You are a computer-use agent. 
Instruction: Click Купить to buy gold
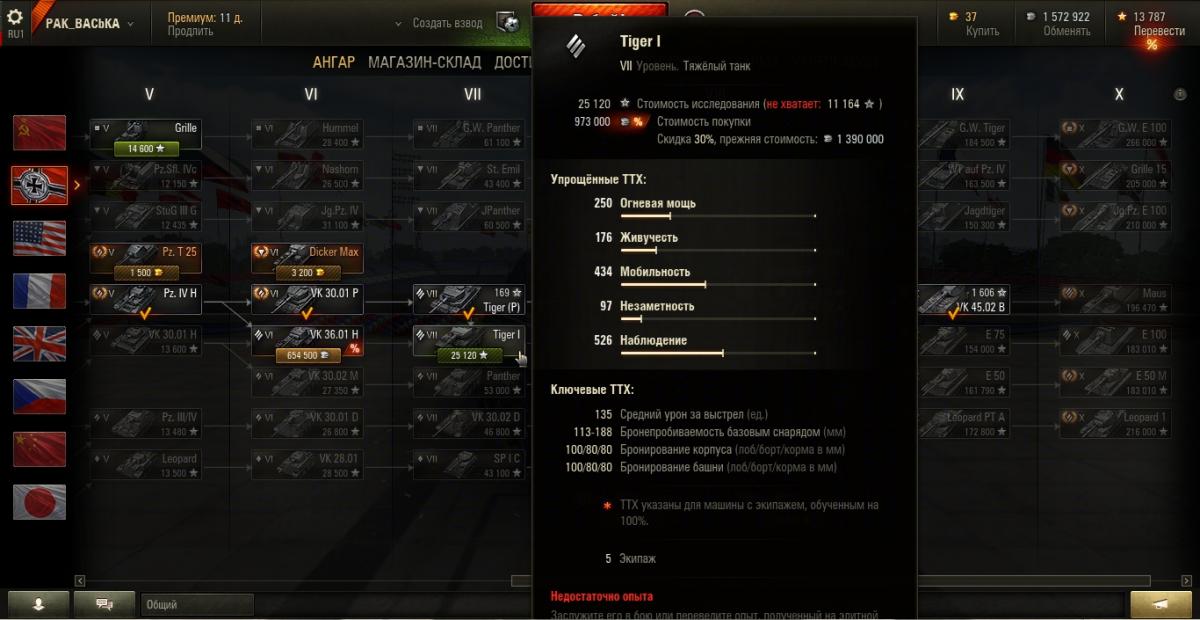pos(982,31)
